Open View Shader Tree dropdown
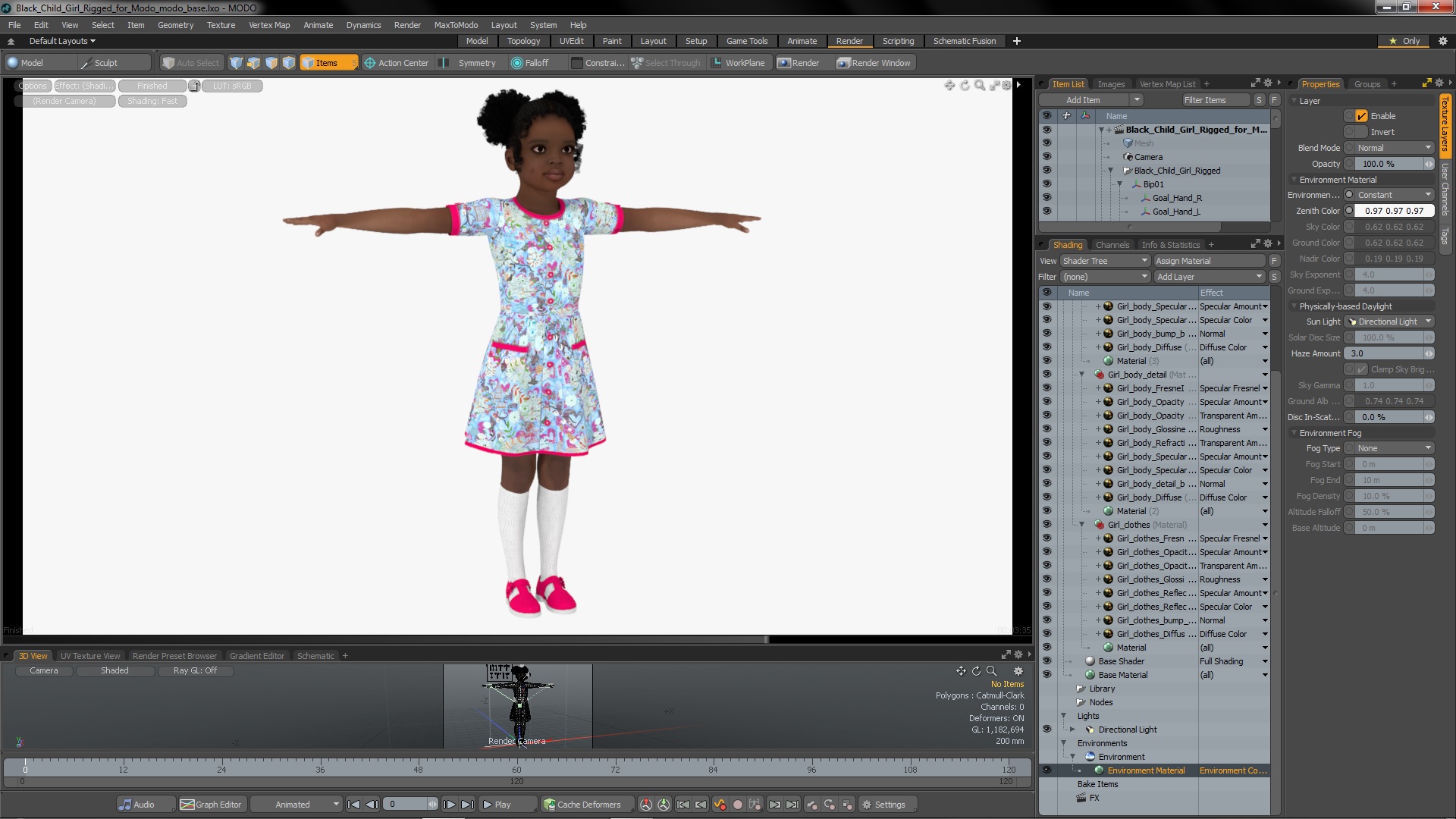Image resolution: width=1456 pixels, height=819 pixels. pyautogui.click(x=1106, y=261)
